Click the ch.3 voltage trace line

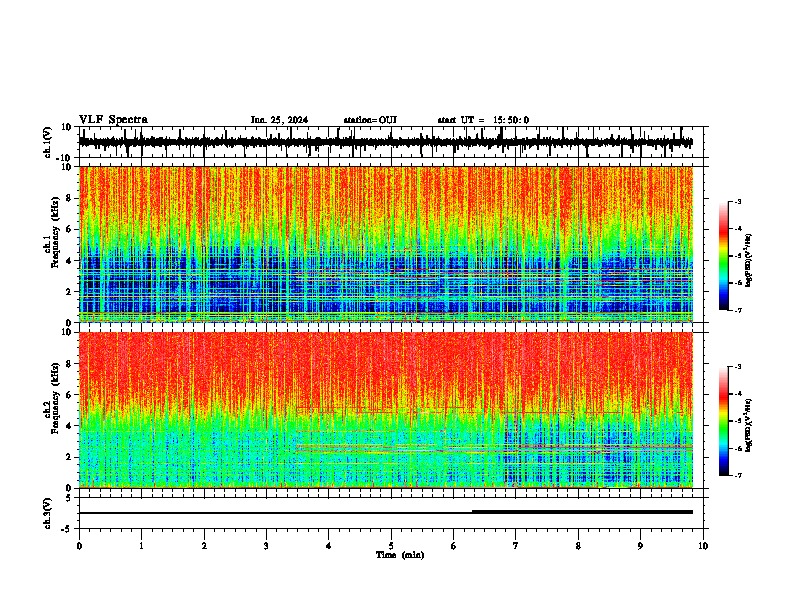coord(385,513)
